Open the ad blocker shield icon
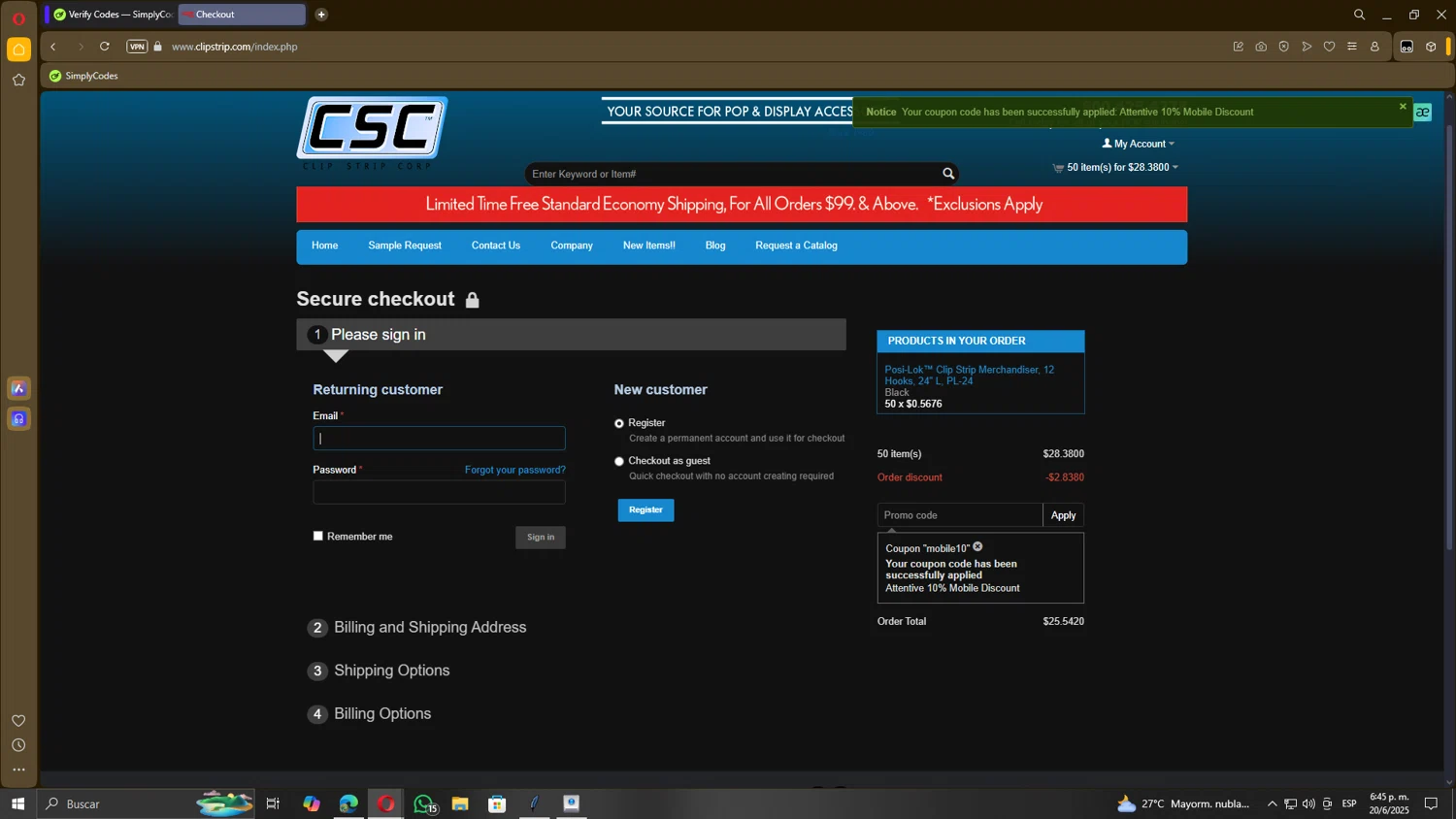Image resolution: width=1456 pixels, height=819 pixels. [1283, 47]
